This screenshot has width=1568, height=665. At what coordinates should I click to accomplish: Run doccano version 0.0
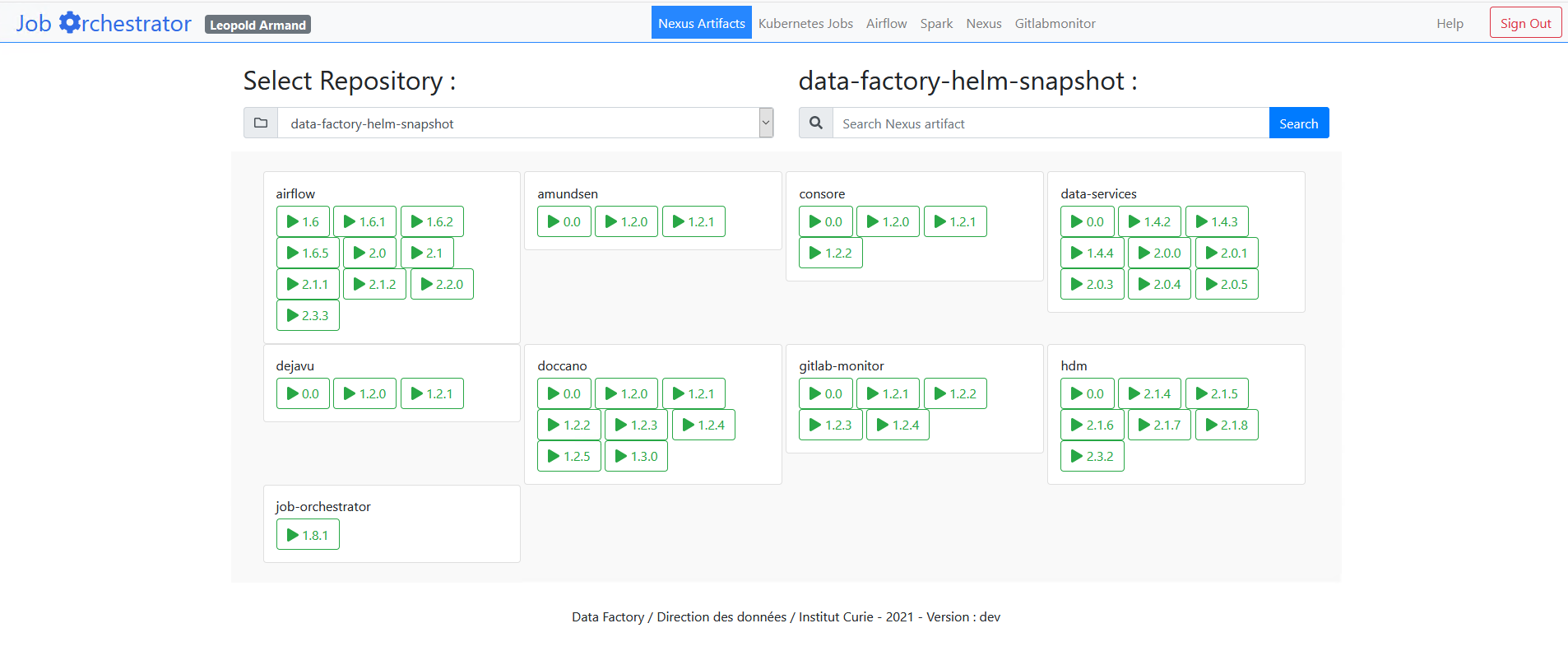pos(564,393)
